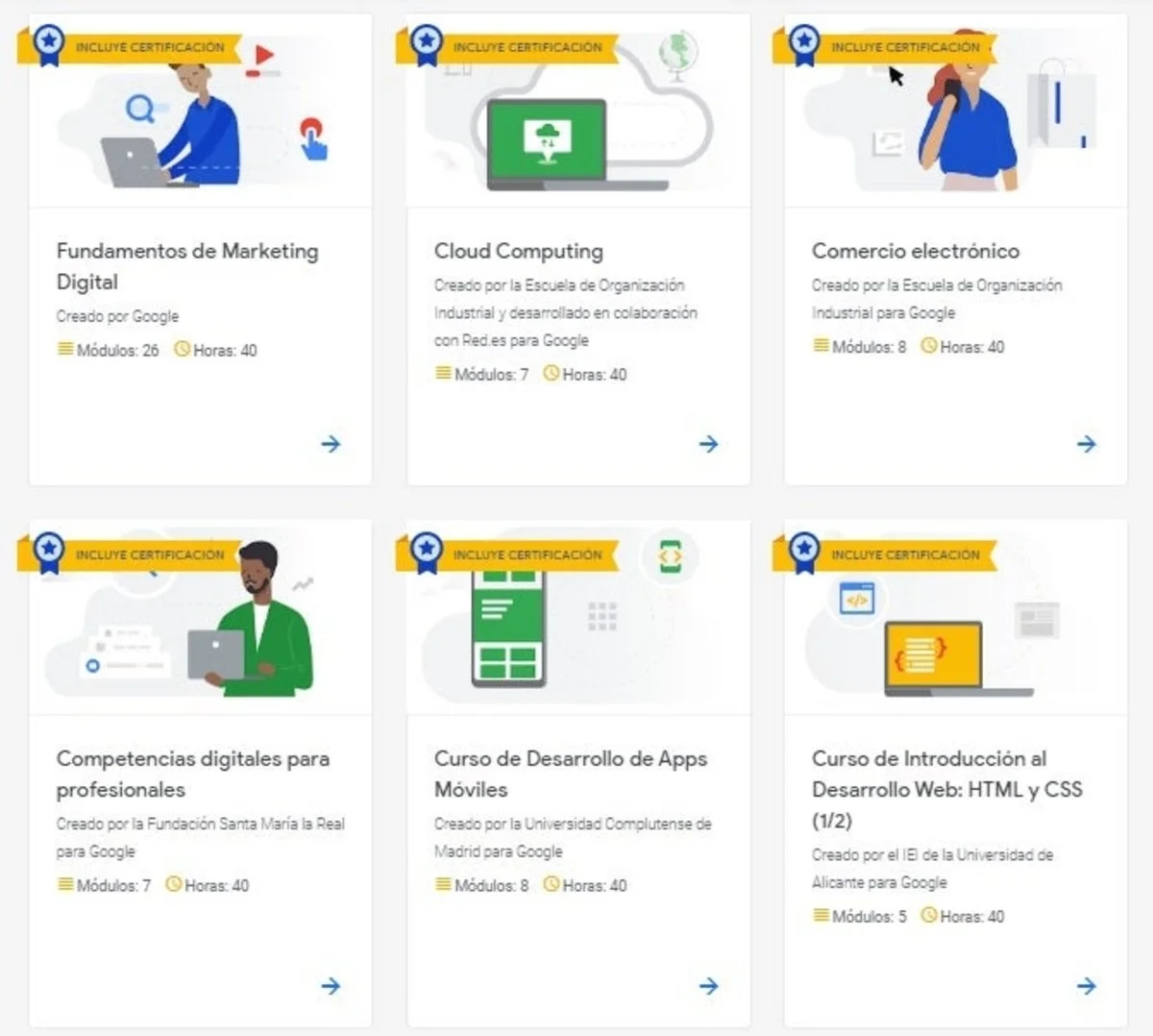Click modules list icon on Comercio electrónico card
The image size is (1153, 1036).
pos(821,346)
